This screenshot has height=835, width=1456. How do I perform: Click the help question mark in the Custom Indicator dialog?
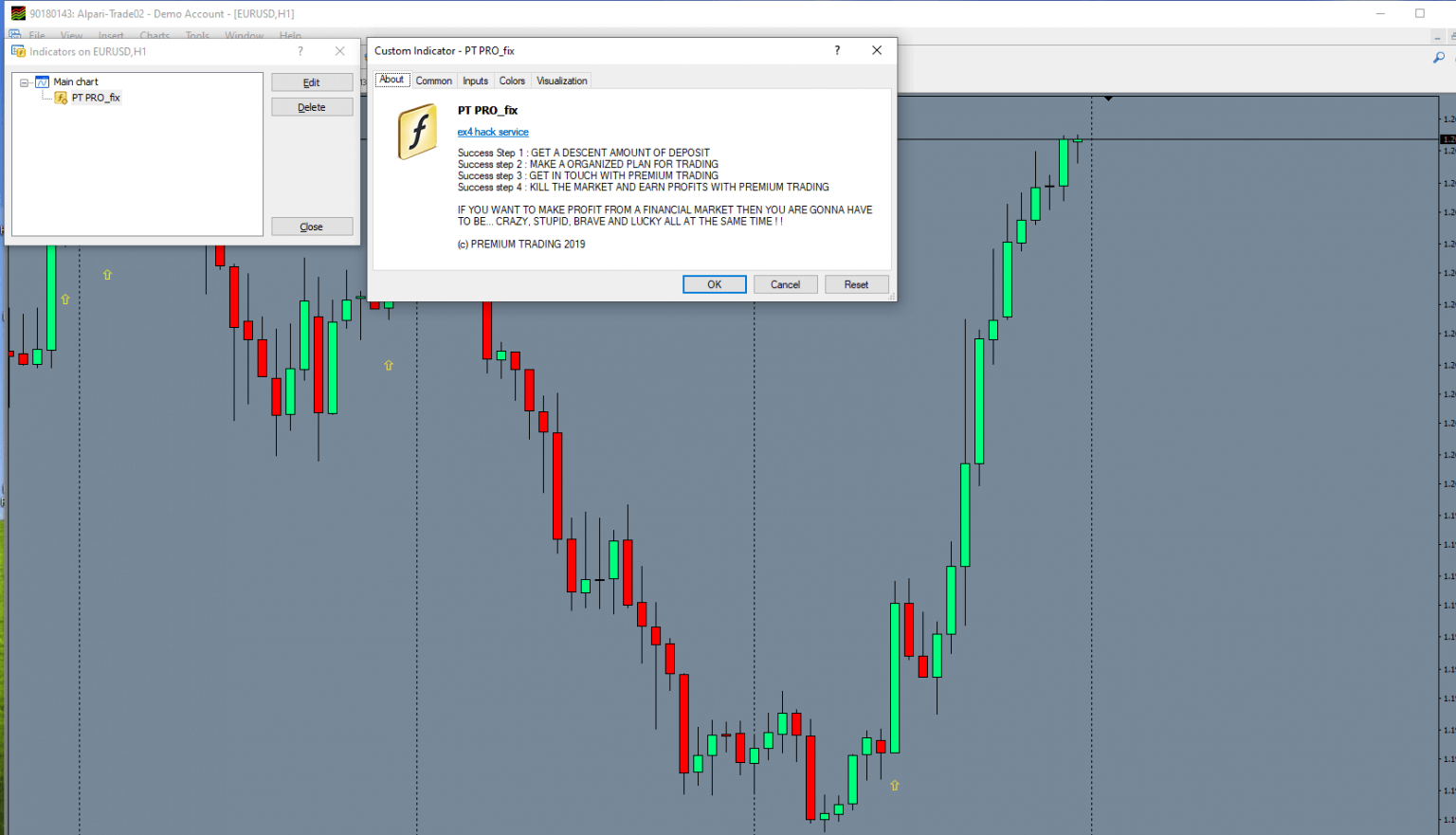[x=837, y=50]
